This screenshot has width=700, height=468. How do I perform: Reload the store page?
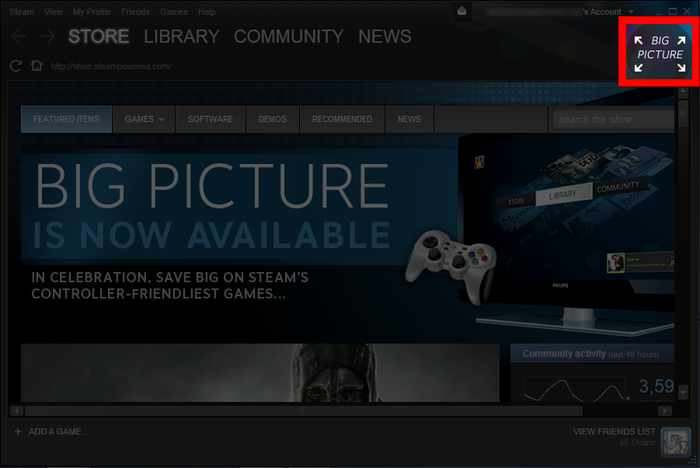coord(16,66)
